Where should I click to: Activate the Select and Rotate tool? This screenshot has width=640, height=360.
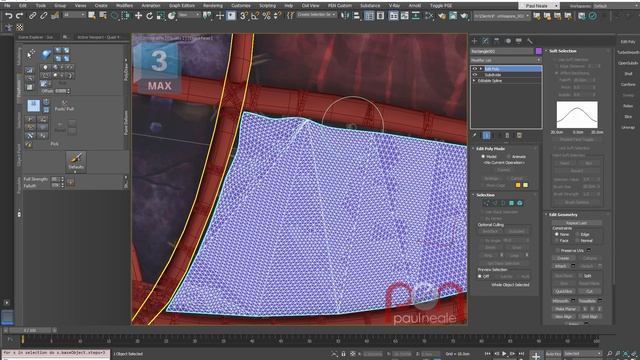pos(149,16)
